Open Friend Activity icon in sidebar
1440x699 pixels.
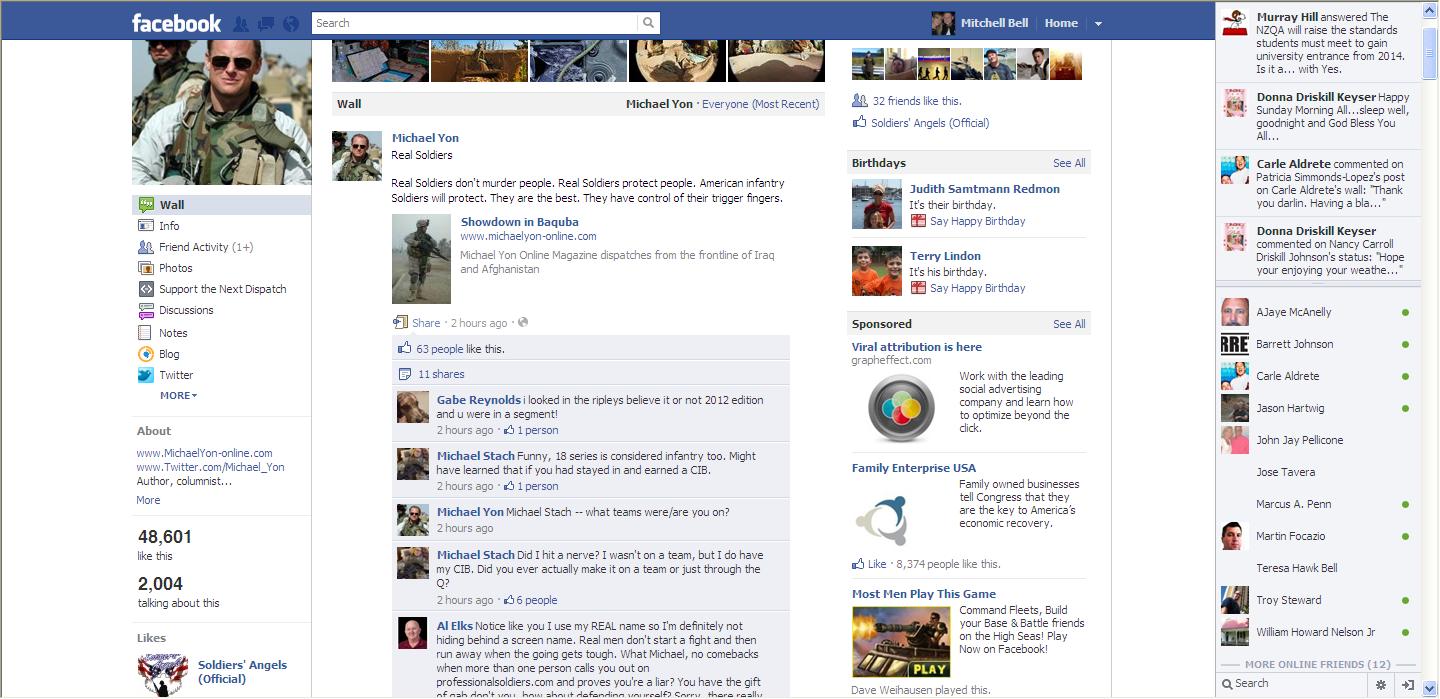click(146, 247)
